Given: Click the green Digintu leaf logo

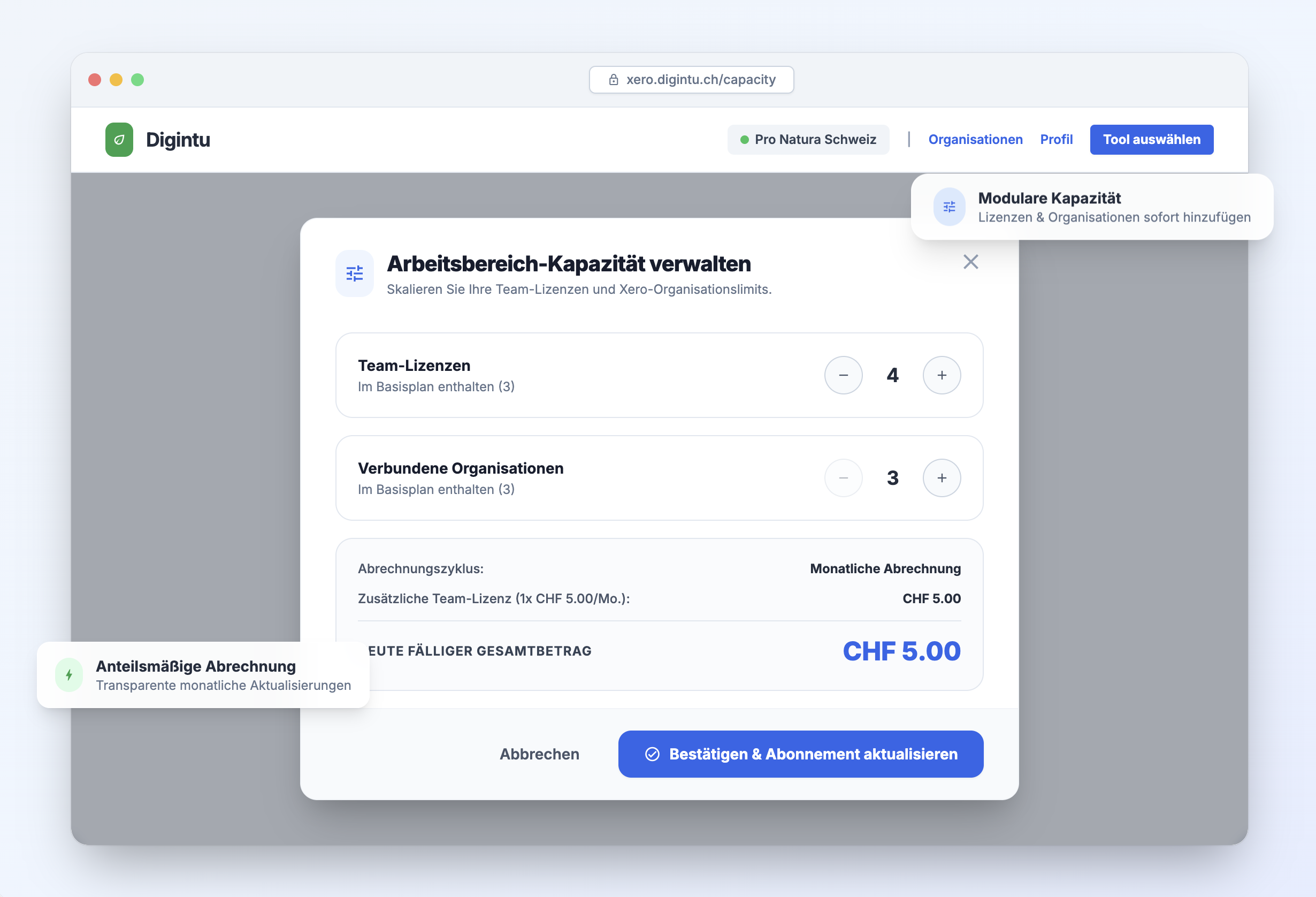Looking at the screenshot, I should pyautogui.click(x=119, y=139).
